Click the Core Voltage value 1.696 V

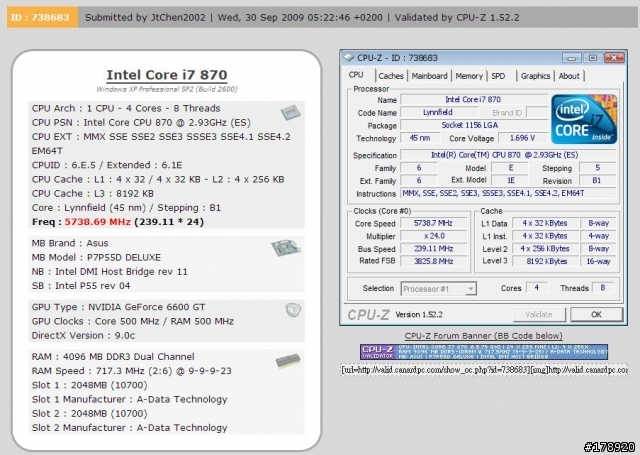[x=523, y=138]
